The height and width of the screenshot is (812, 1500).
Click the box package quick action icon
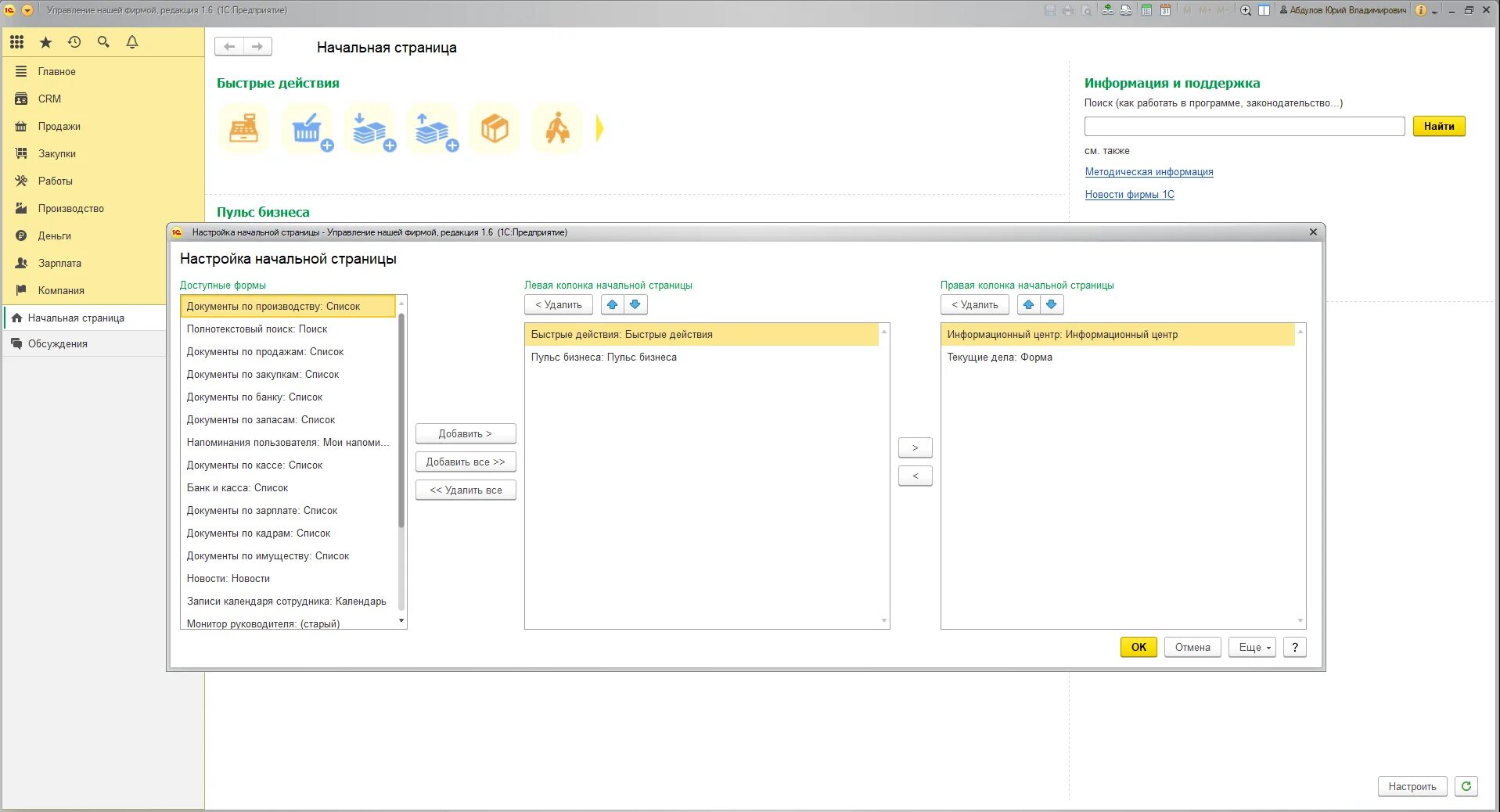tap(495, 128)
